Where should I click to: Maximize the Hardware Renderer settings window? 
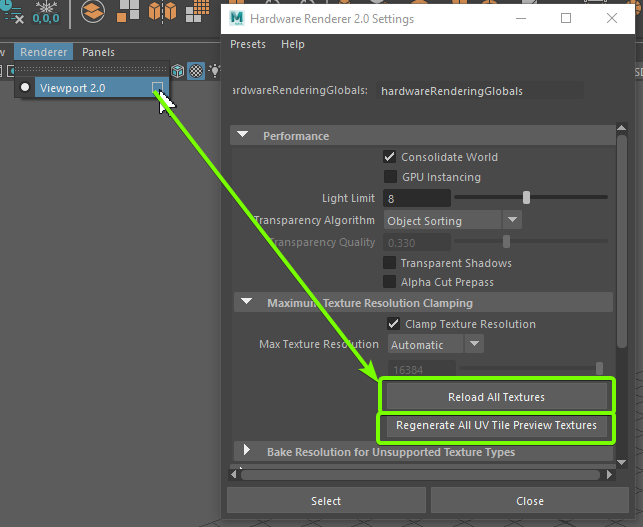pyautogui.click(x=566, y=18)
